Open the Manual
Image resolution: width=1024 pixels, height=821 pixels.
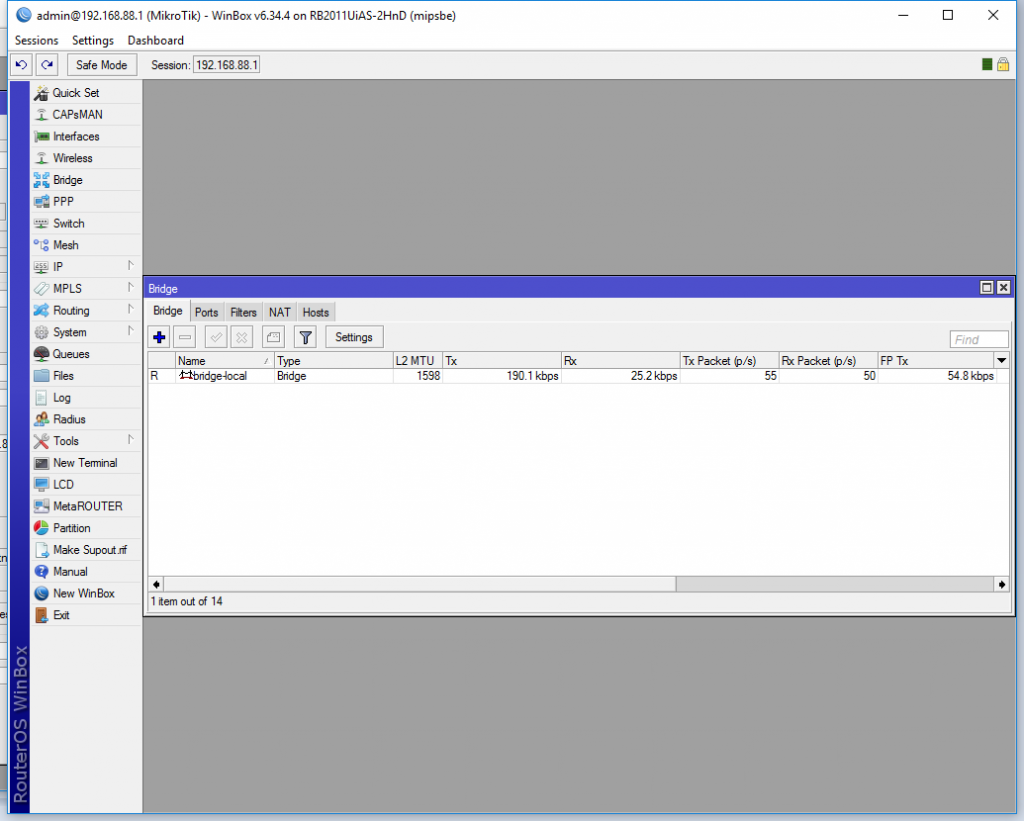tap(86, 571)
